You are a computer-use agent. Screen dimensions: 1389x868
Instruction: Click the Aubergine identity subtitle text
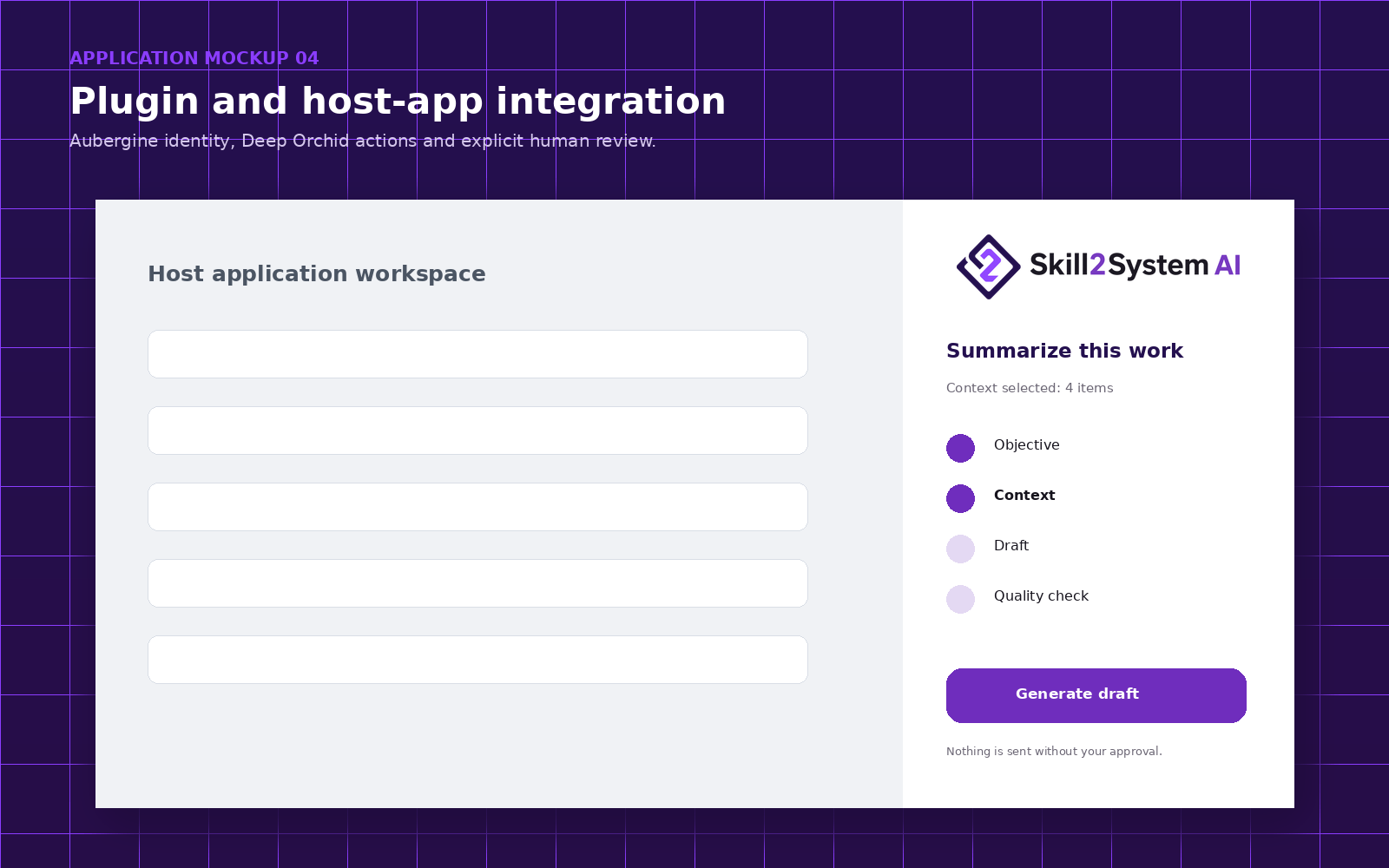tap(363, 141)
